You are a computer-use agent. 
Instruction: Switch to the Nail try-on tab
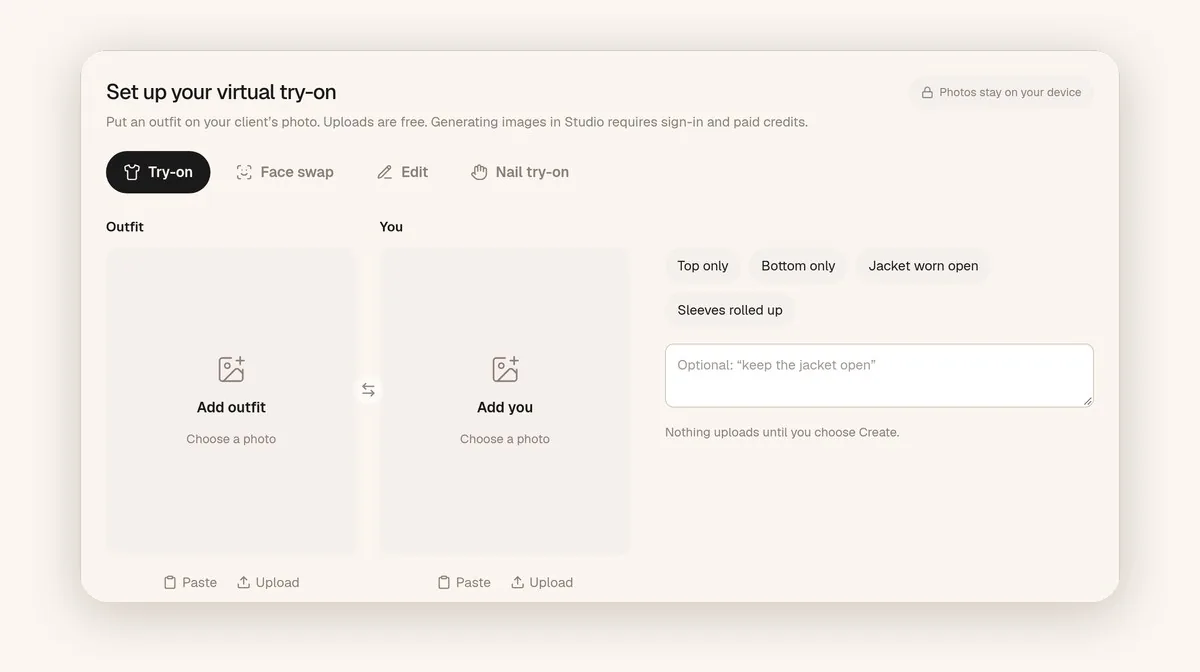tap(520, 172)
